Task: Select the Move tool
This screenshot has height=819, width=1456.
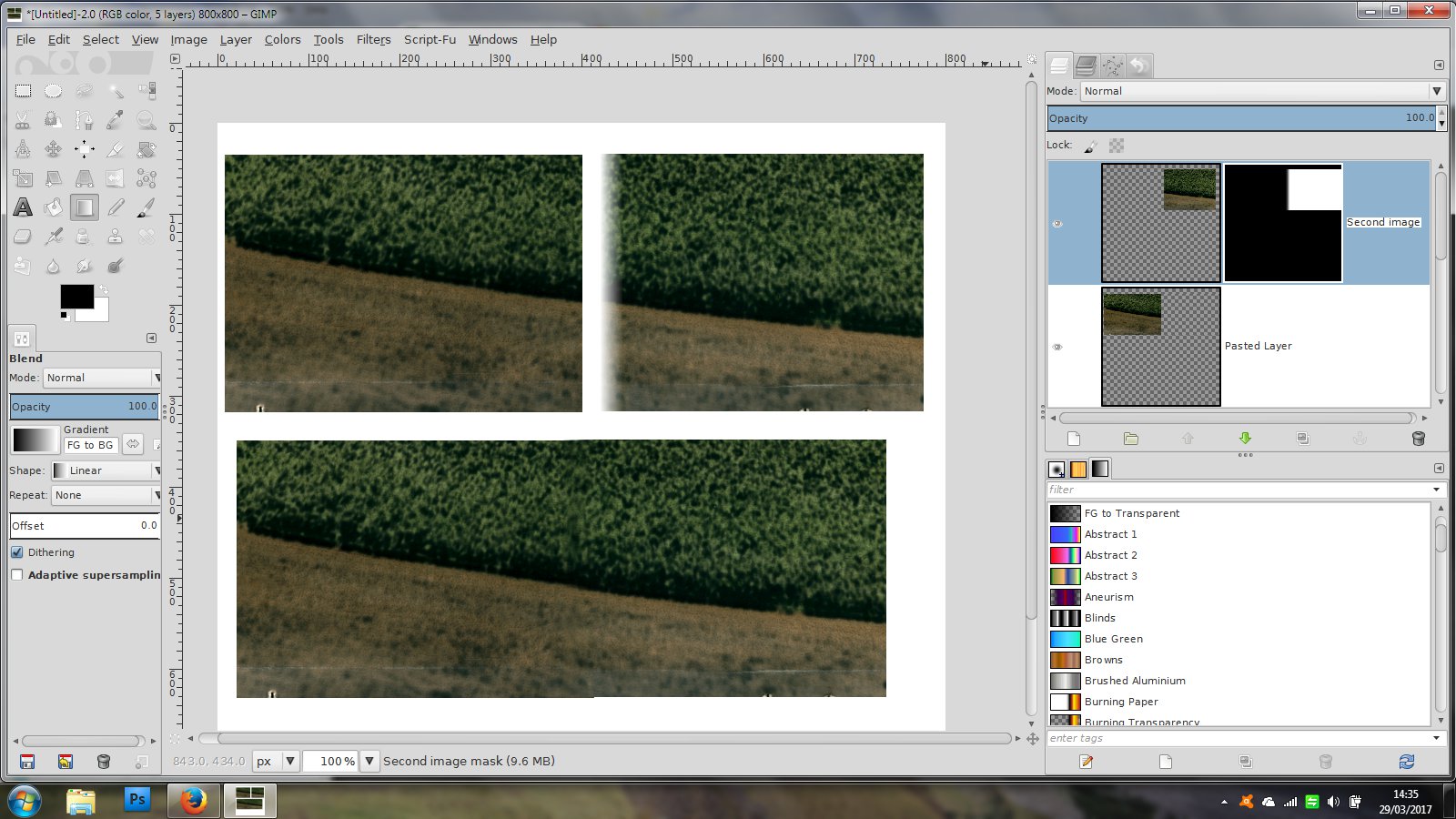Action: (54, 149)
